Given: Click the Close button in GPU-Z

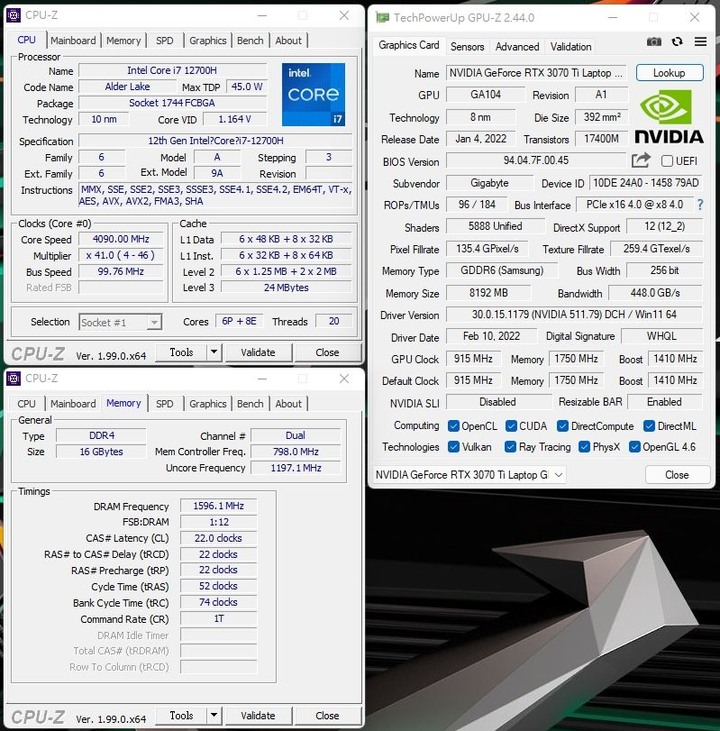Looking at the screenshot, I should (x=677, y=475).
